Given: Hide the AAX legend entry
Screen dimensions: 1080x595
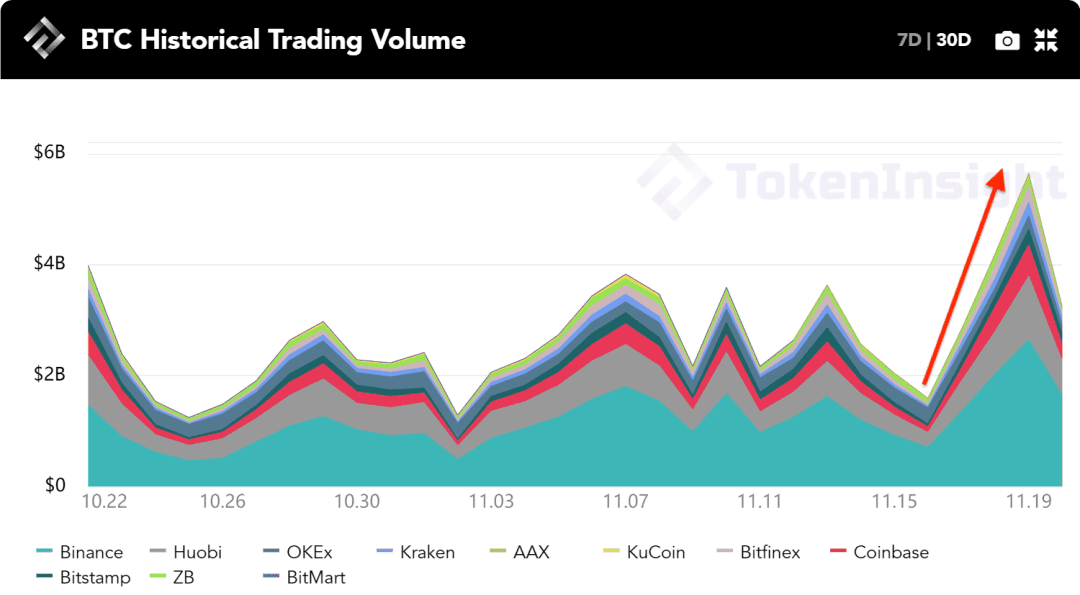Looking at the screenshot, I should click(519, 552).
